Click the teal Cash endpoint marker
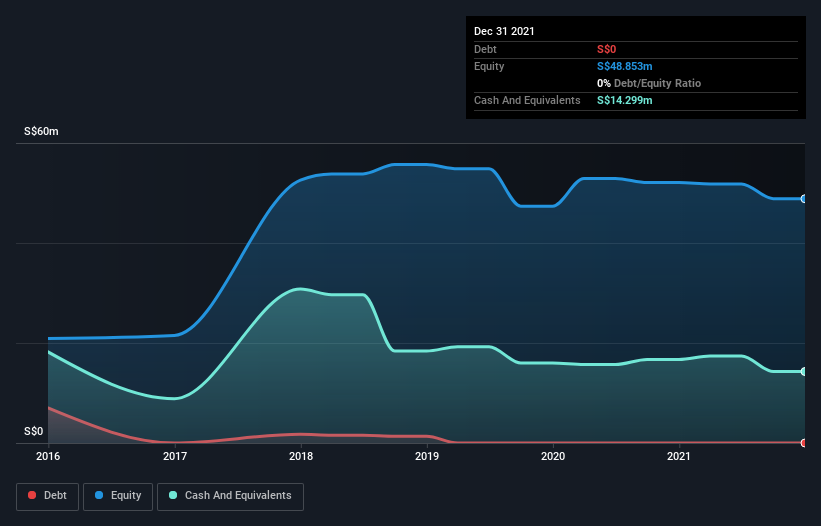 pyautogui.click(x=804, y=371)
